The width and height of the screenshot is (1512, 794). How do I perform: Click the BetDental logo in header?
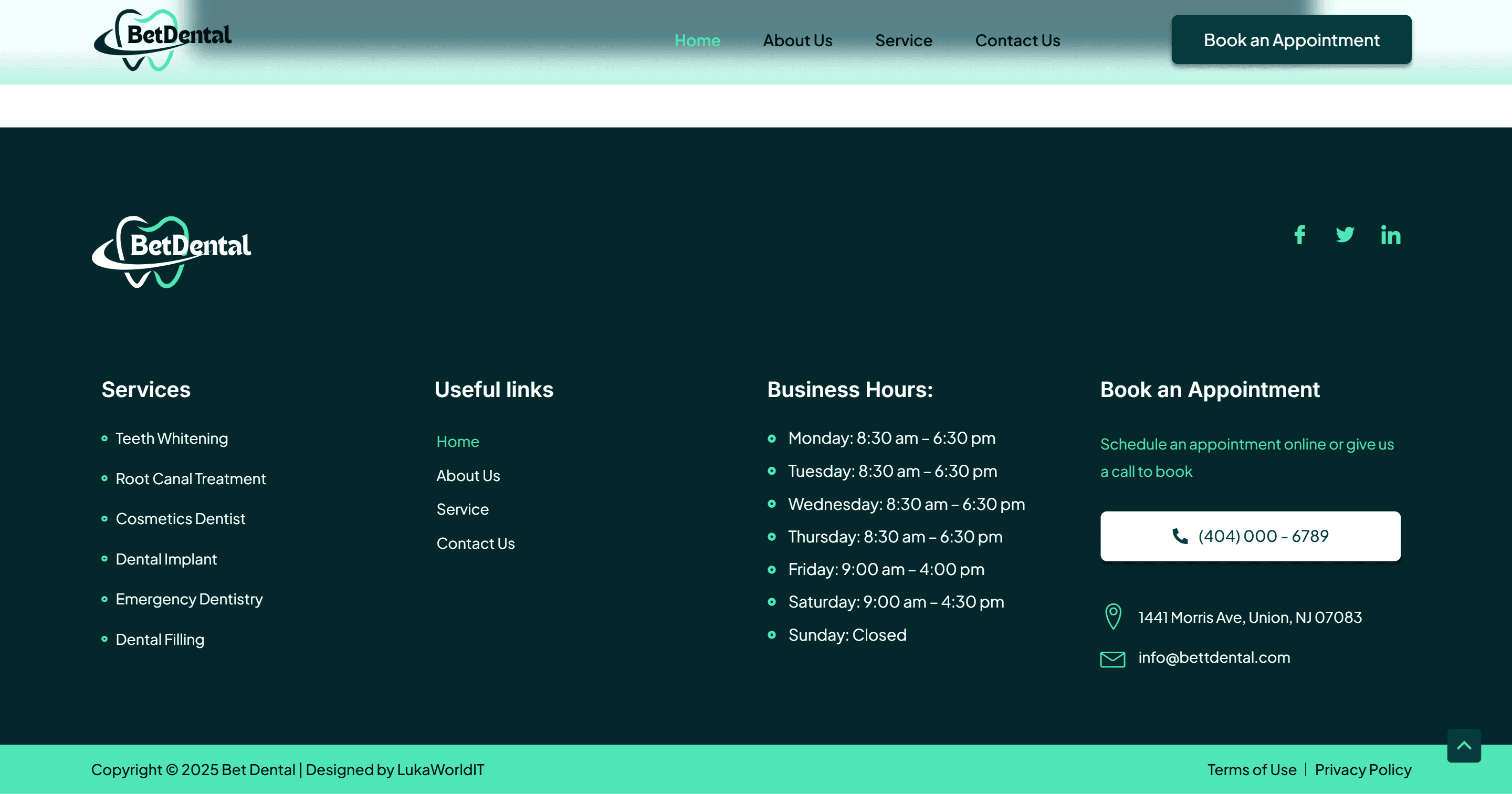point(163,40)
